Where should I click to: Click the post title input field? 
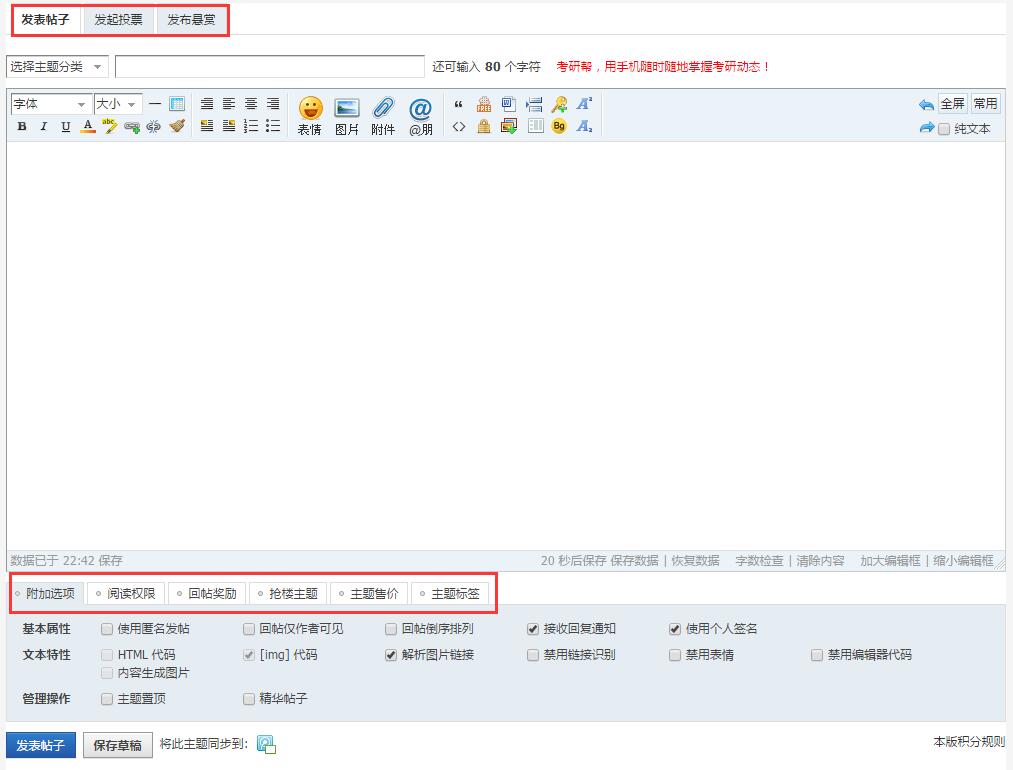(269, 67)
